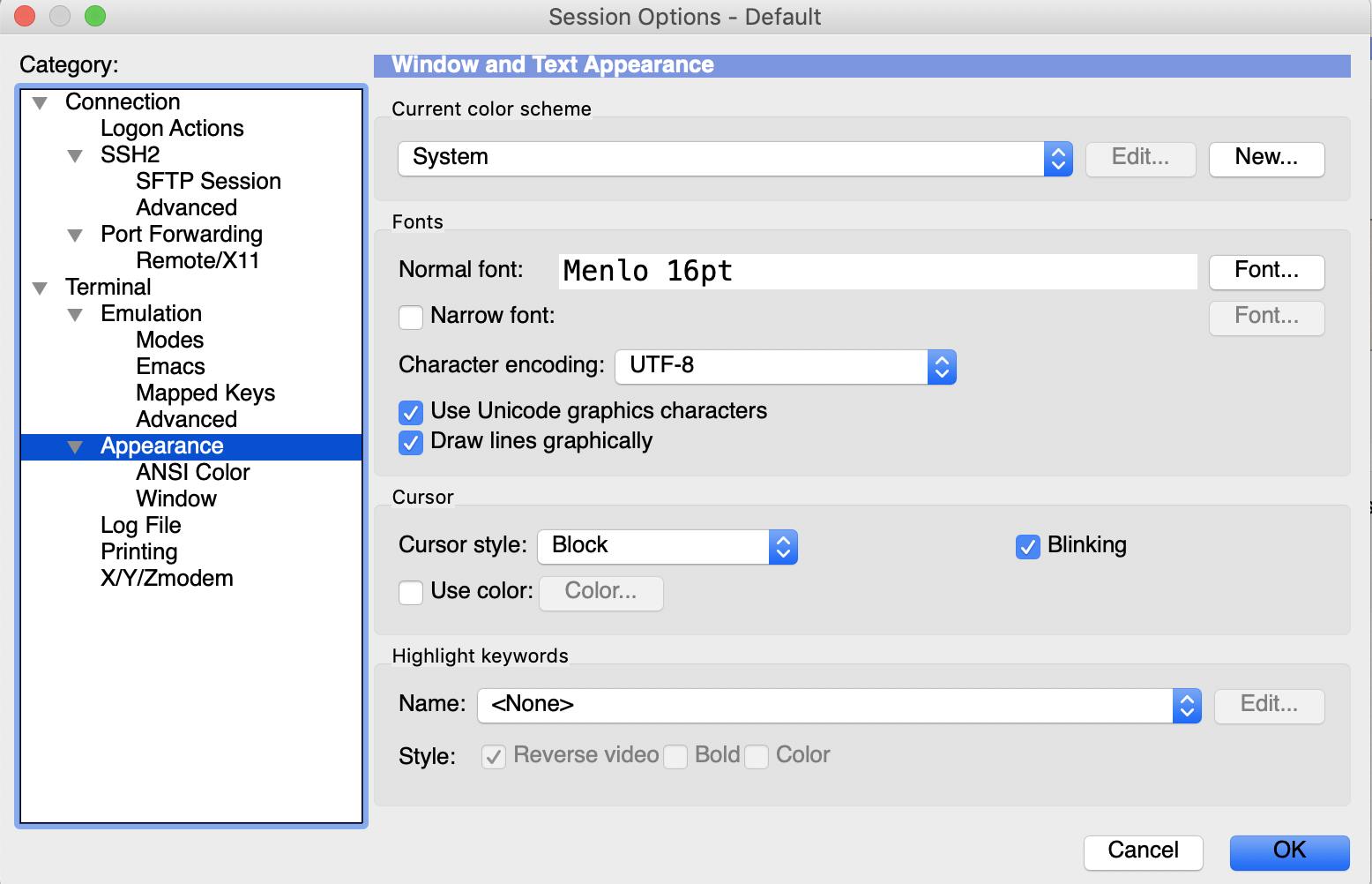
Task: Open the Logon Actions settings
Action: click(x=172, y=128)
